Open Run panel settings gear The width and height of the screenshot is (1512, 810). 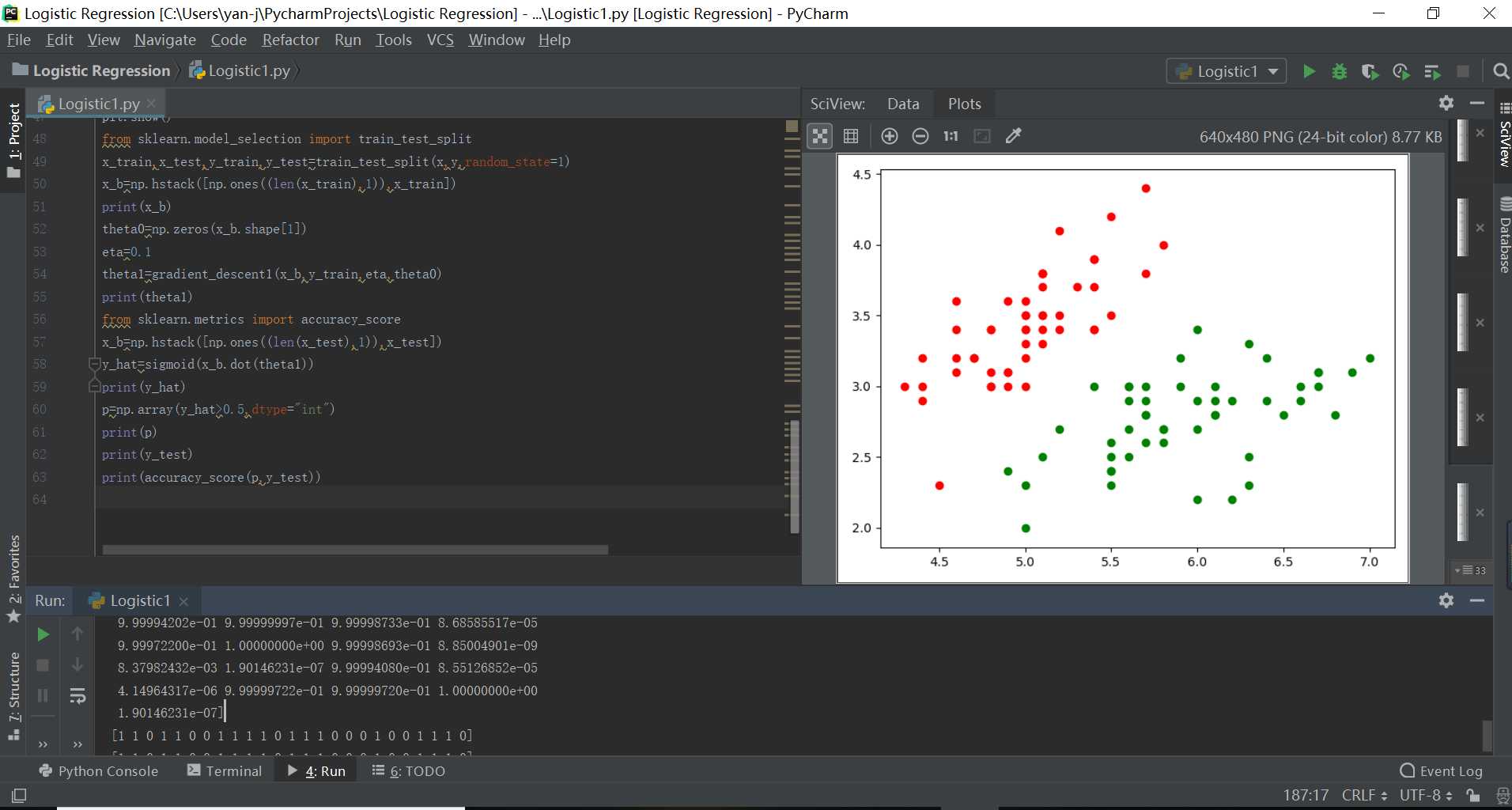point(1446,600)
